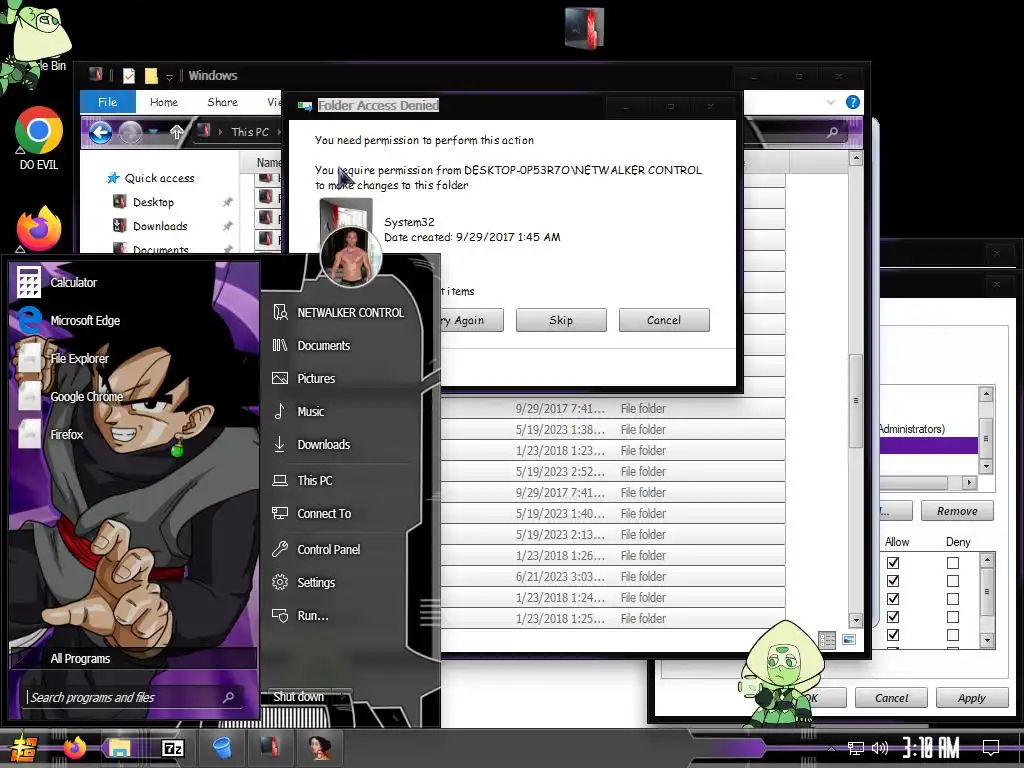This screenshot has height=768, width=1024.
Task: Click Explorer Back navigation arrow
Action: click(x=100, y=133)
